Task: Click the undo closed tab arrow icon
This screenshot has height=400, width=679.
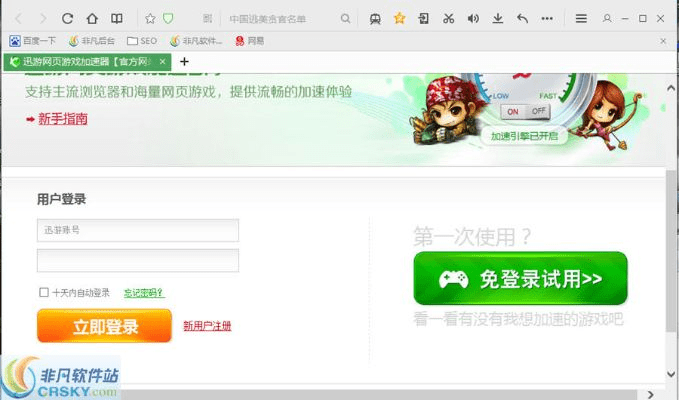Action: pos(522,18)
